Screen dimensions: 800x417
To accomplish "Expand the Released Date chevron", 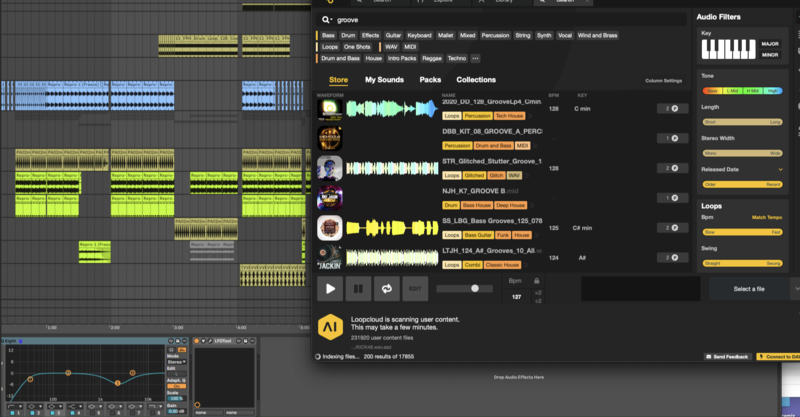I will click(780, 169).
